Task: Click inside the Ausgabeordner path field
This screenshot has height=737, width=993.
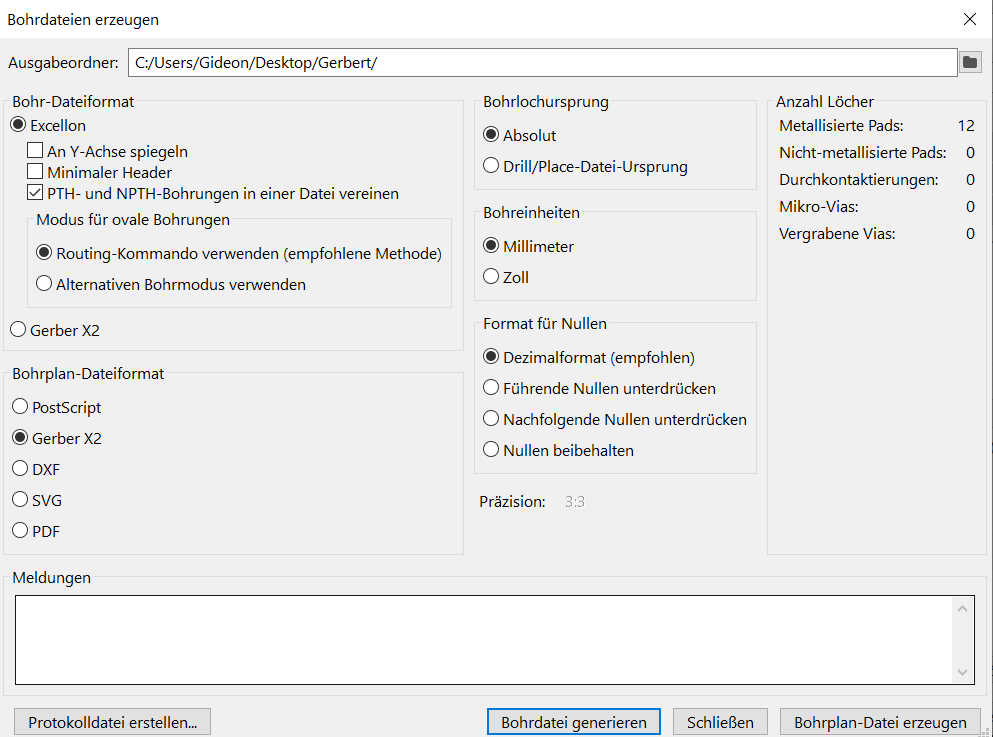Action: (x=540, y=63)
